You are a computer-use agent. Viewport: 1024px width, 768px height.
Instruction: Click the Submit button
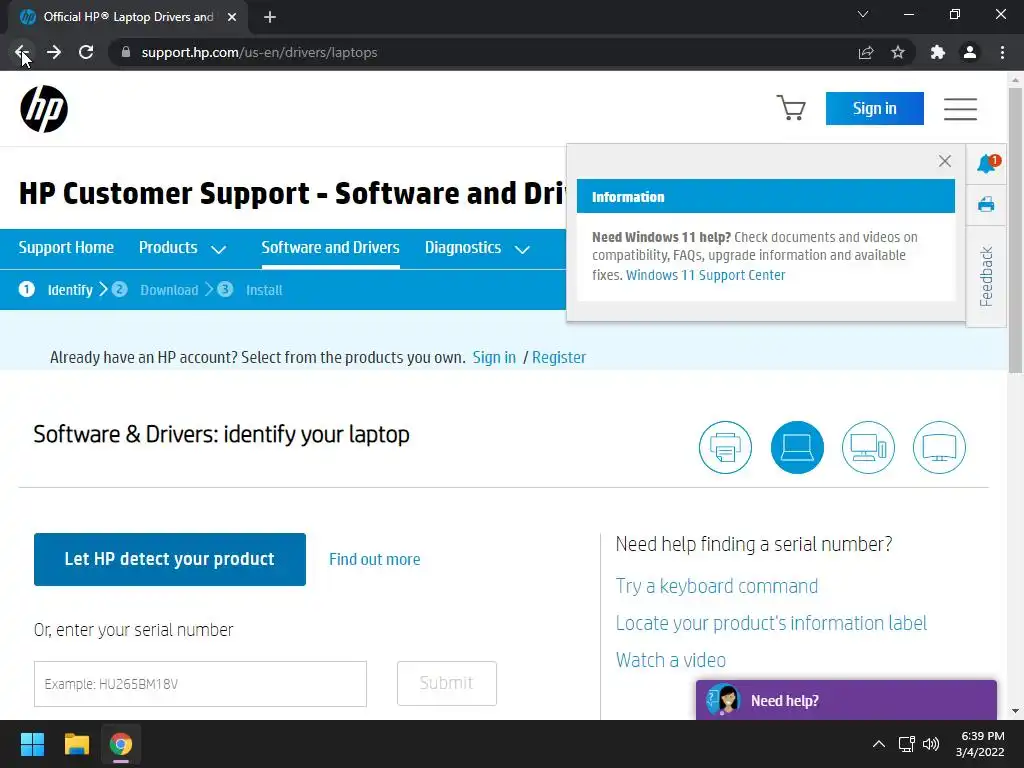[447, 683]
